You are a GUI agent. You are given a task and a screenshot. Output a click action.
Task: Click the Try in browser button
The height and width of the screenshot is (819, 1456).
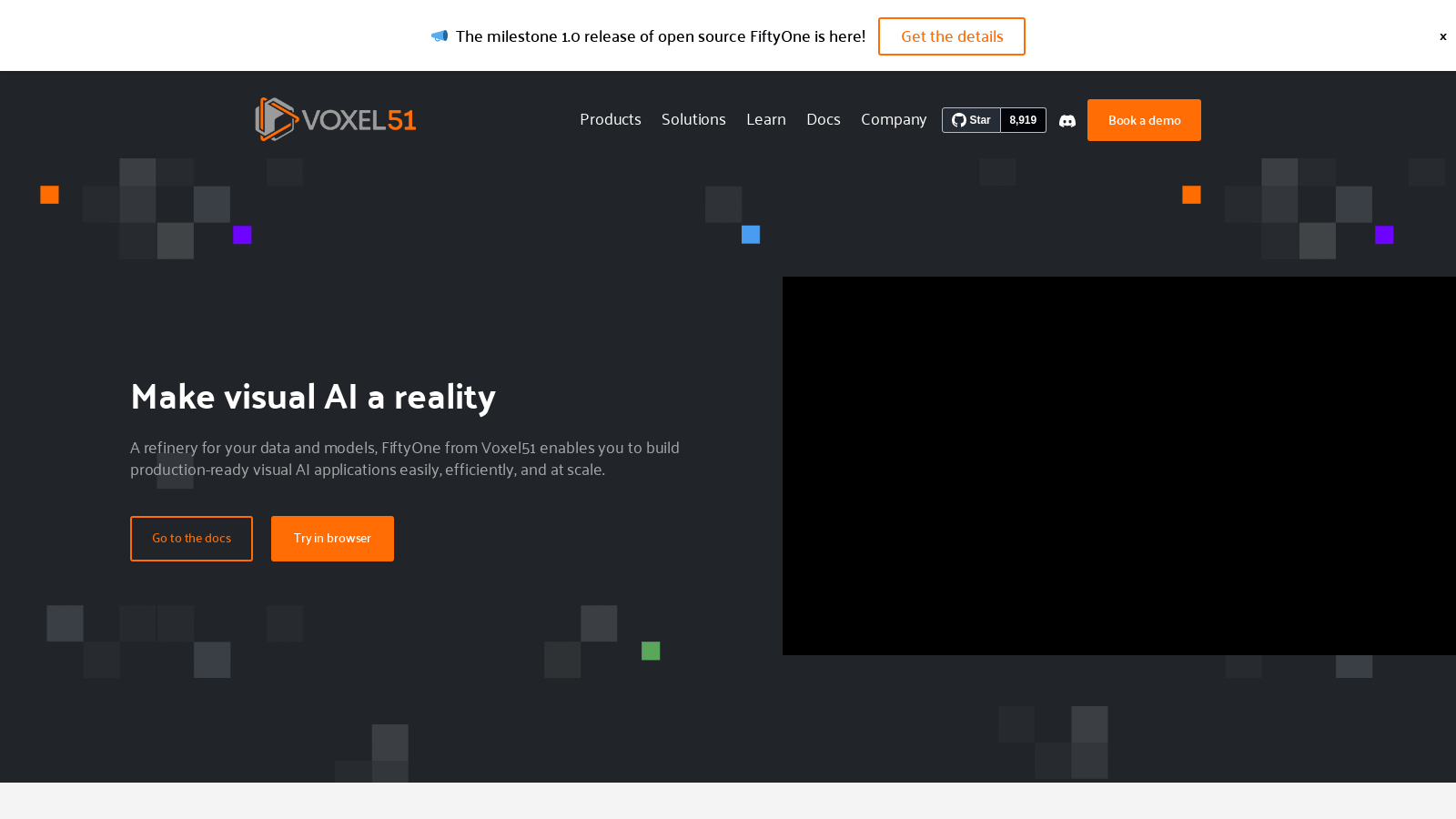point(332,539)
